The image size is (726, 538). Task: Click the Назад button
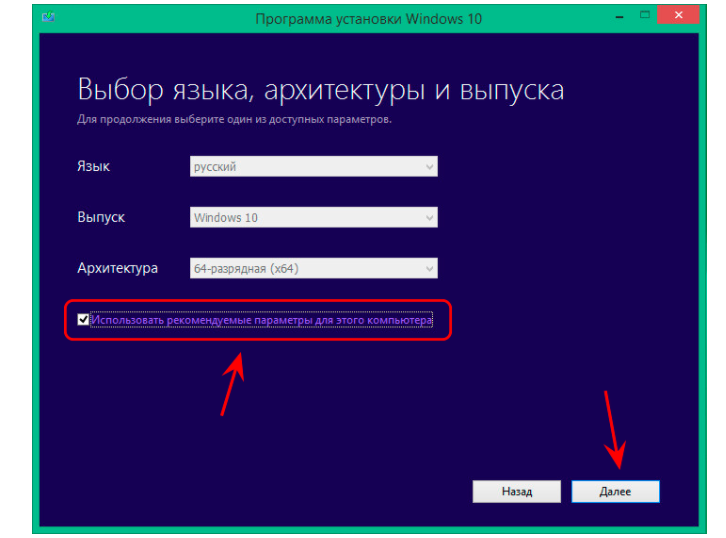pos(517,491)
